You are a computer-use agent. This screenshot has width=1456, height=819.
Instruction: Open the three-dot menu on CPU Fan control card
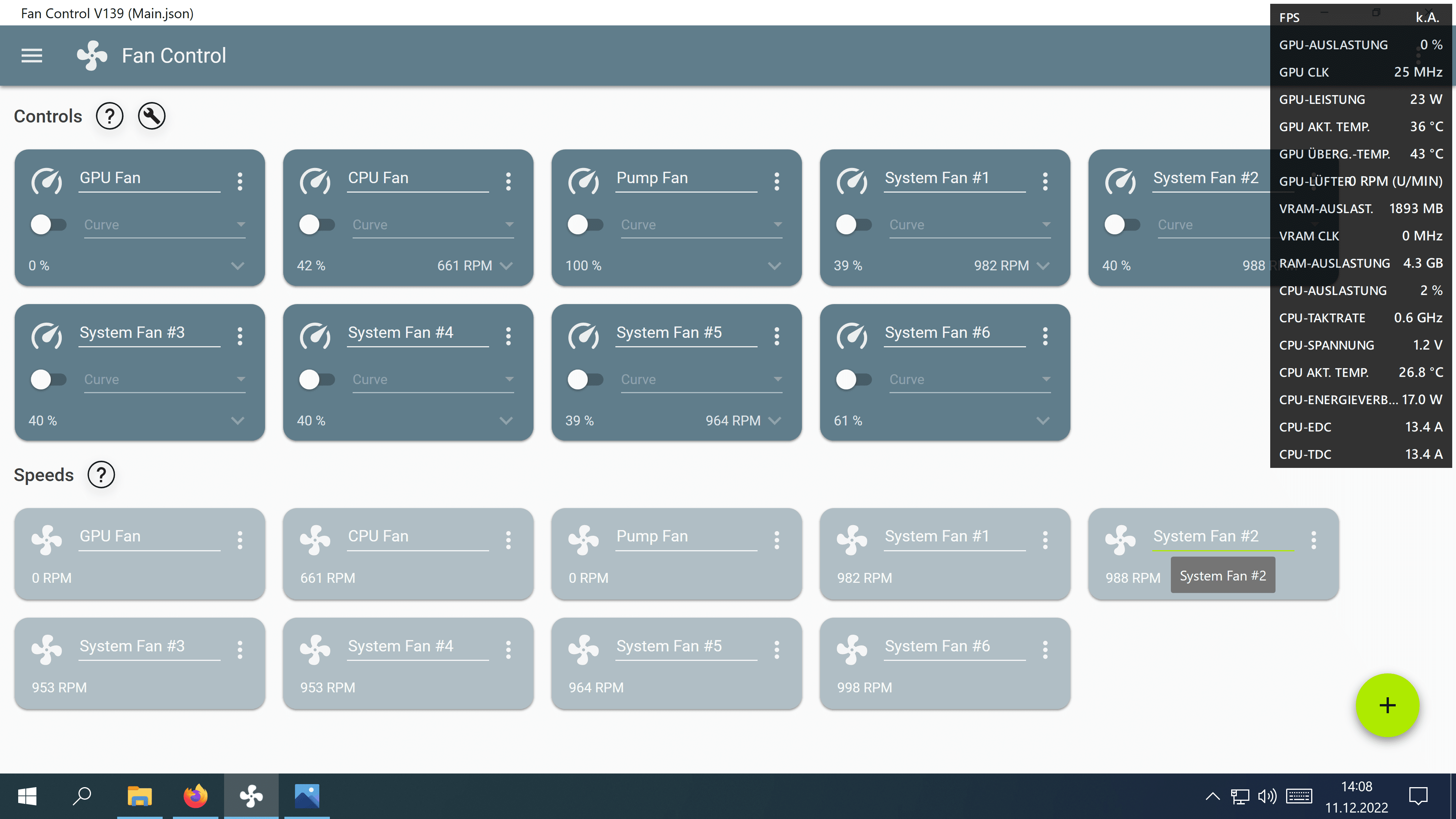coord(508,182)
